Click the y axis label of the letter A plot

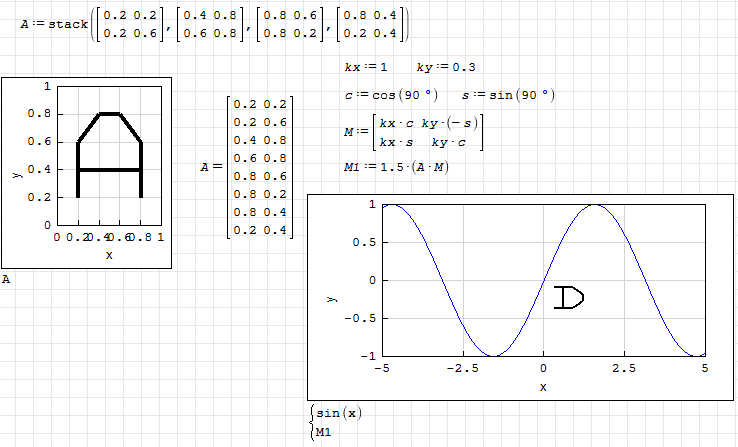coord(17,172)
